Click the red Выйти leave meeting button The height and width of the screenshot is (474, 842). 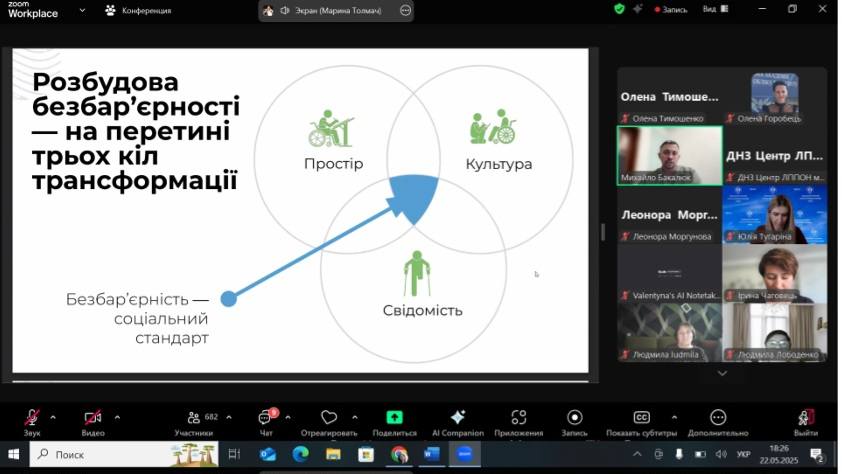pos(805,418)
